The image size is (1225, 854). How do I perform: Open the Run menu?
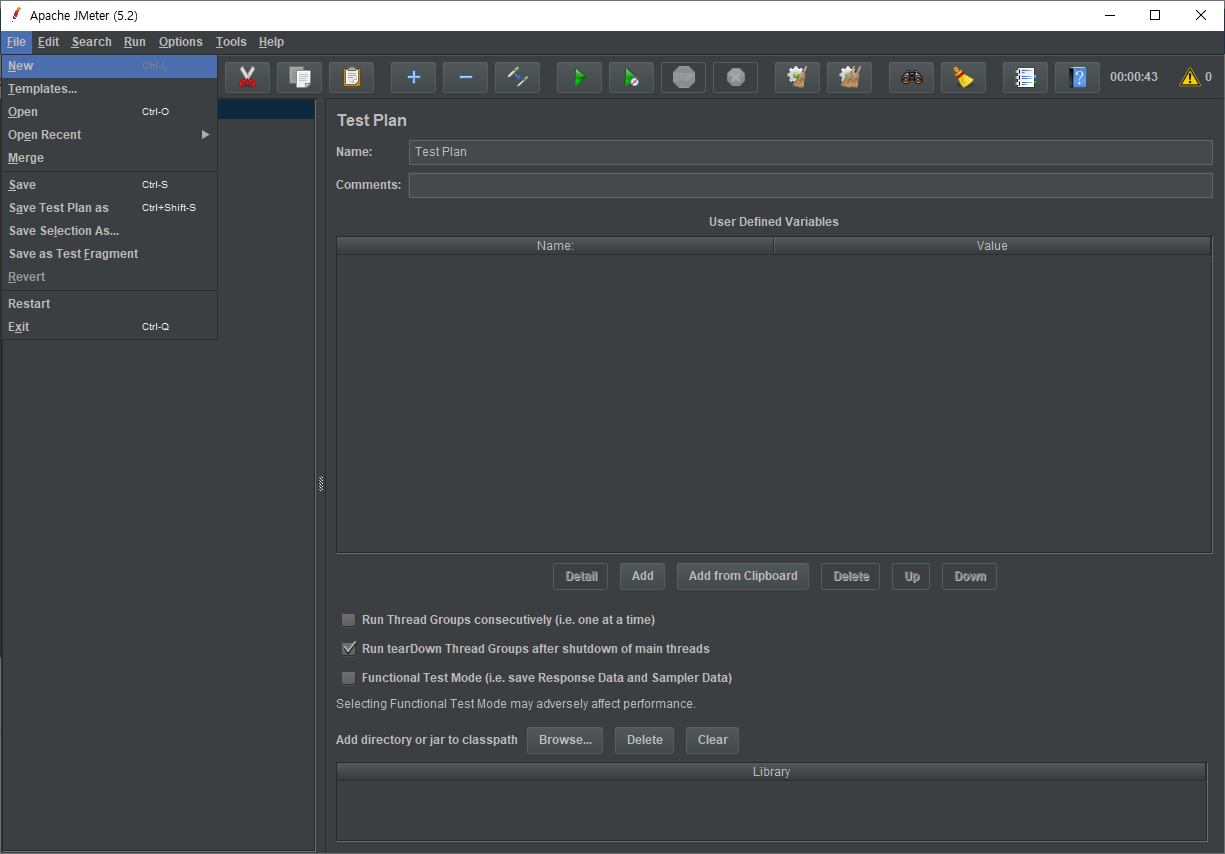point(135,42)
